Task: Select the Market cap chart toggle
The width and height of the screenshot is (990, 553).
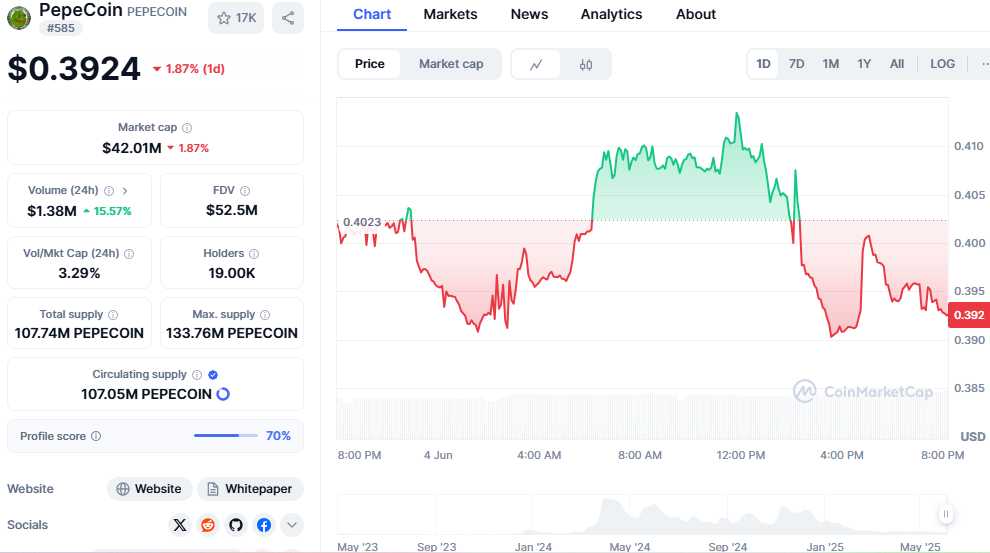Action: click(451, 64)
